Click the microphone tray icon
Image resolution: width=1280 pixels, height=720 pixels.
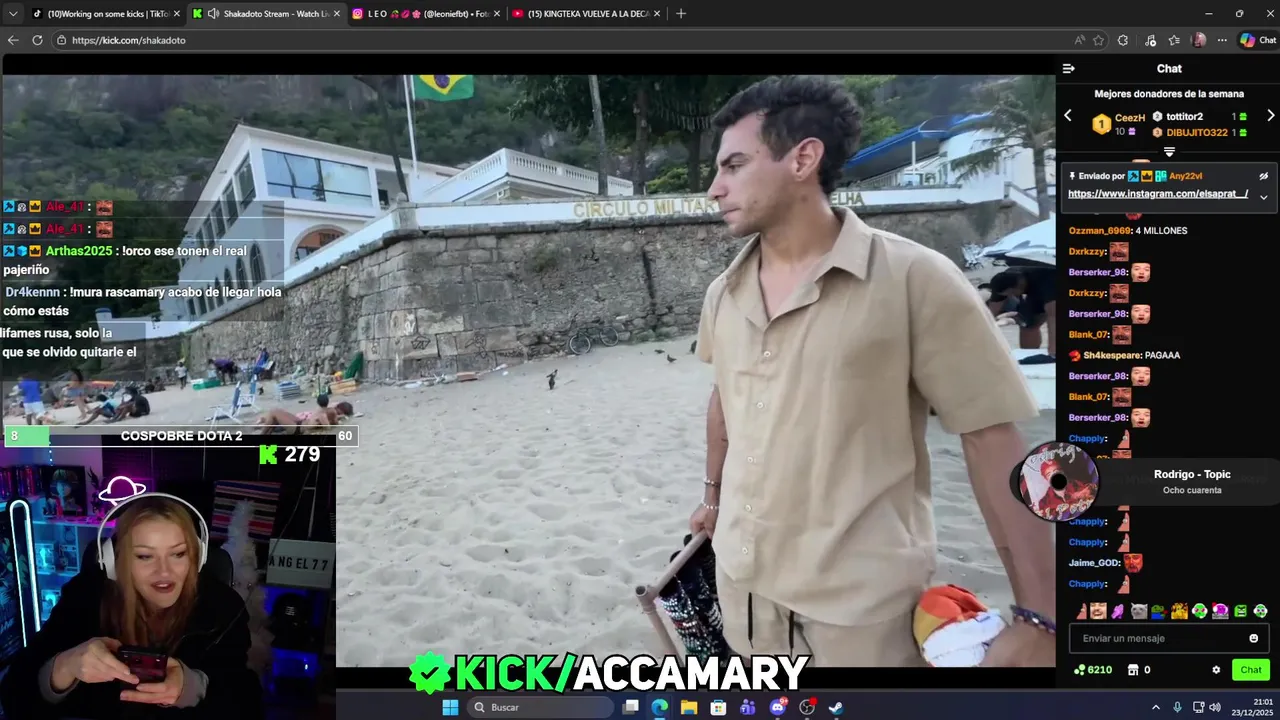tap(1177, 707)
